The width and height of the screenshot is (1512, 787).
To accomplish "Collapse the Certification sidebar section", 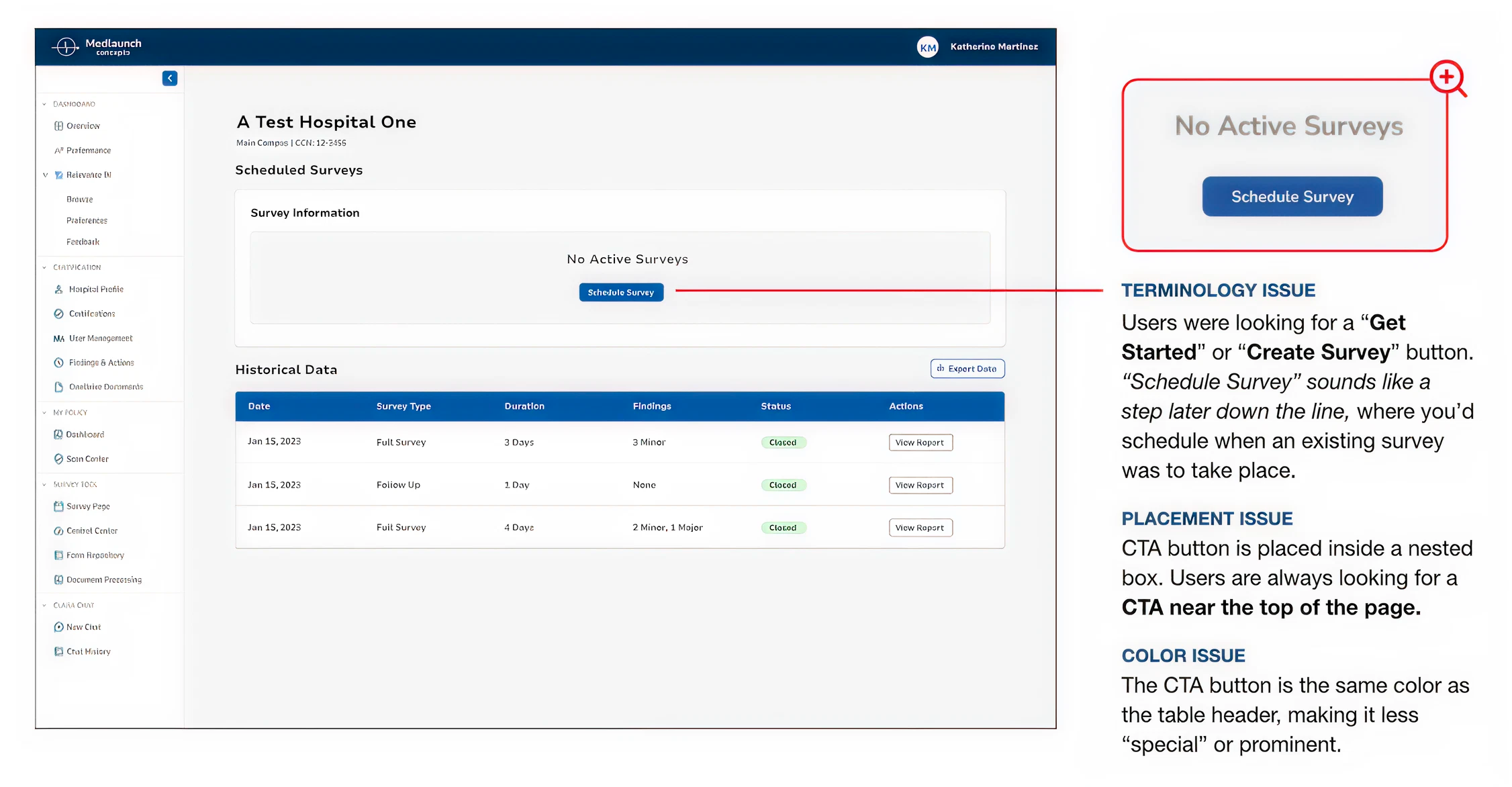I will tap(44, 267).
